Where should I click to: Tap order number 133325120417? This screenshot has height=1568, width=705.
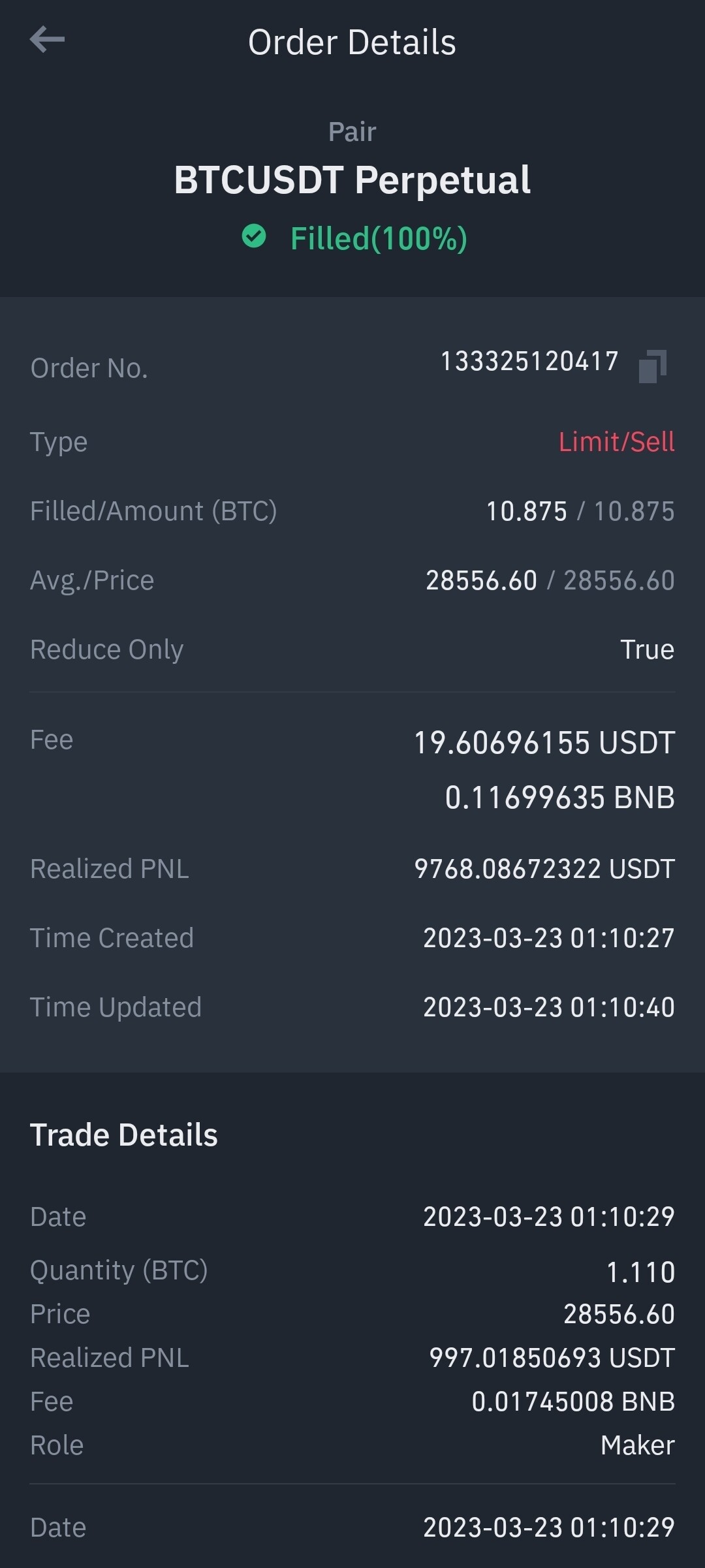[529, 362]
